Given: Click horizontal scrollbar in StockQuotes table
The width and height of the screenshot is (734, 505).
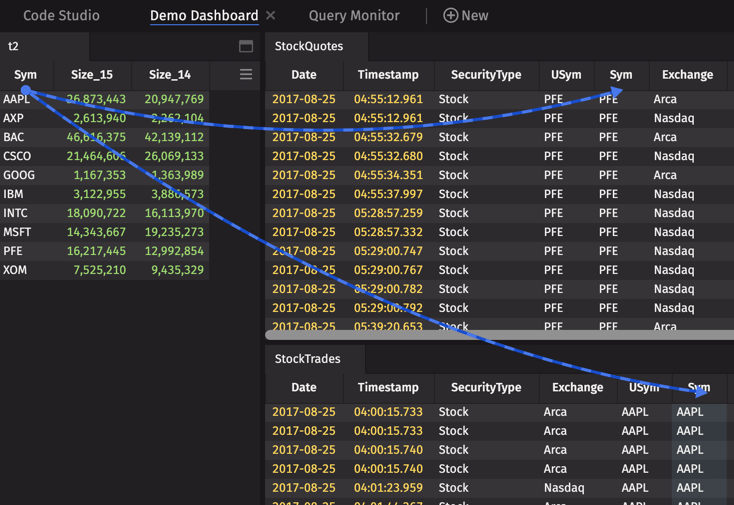Looking at the screenshot, I should click(x=500, y=336).
